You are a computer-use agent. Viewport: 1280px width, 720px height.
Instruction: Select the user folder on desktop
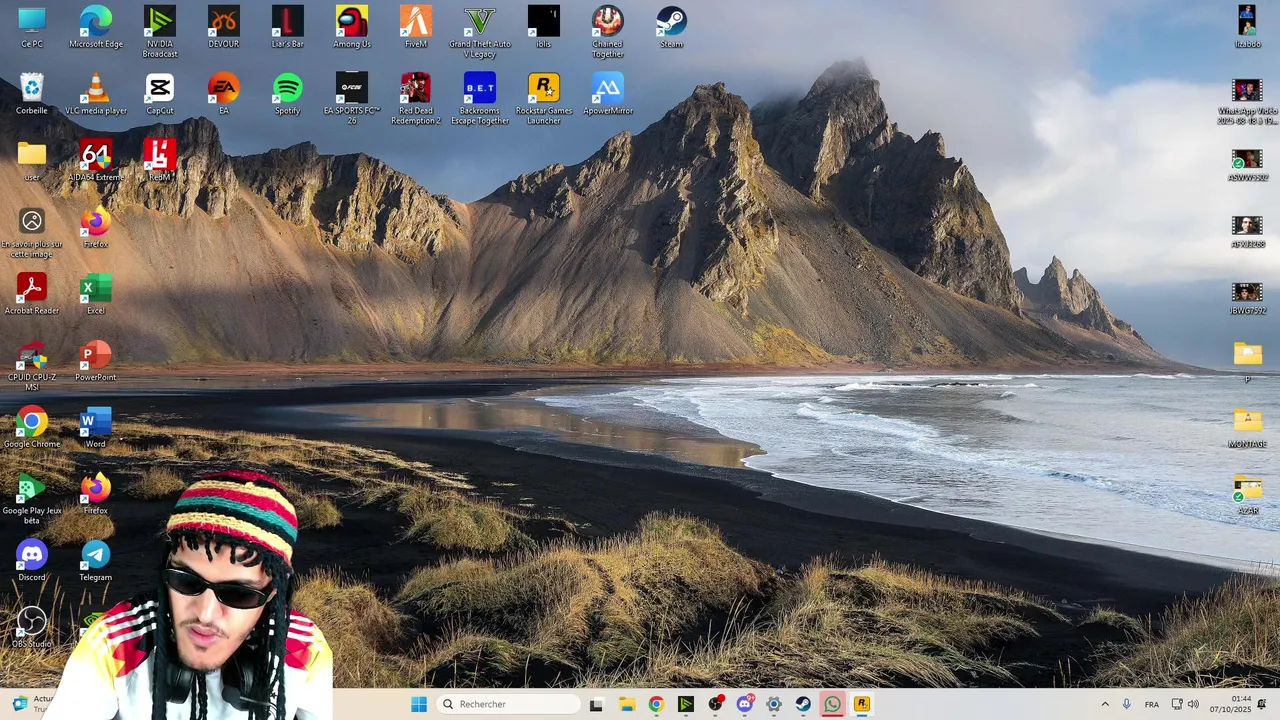(x=32, y=160)
